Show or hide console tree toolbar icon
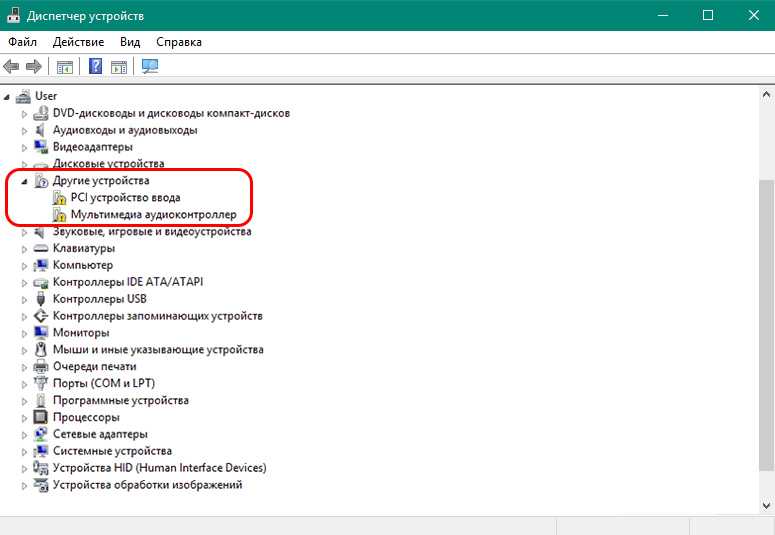Screen dimensions: 775x535 (x=64, y=67)
